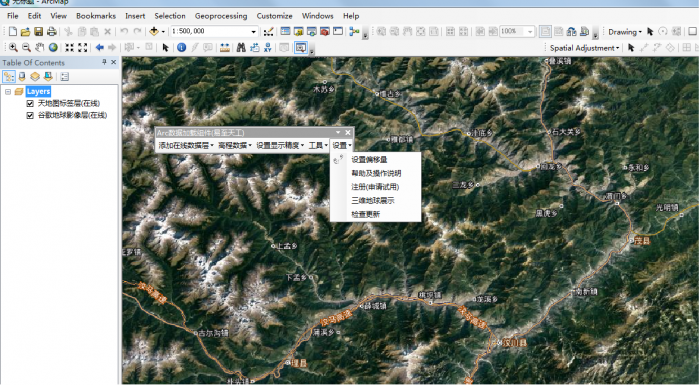This screenshot has width=700, height=385.
Task: Toggle List By Drawing Order view
Action: (x=8, y=77)
